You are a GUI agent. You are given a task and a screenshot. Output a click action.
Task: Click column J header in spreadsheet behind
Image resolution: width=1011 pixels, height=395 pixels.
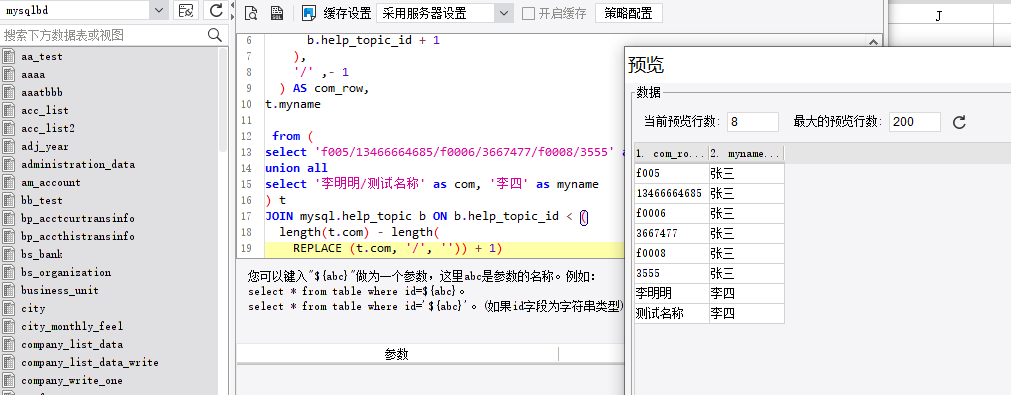[x=939, y=15]
